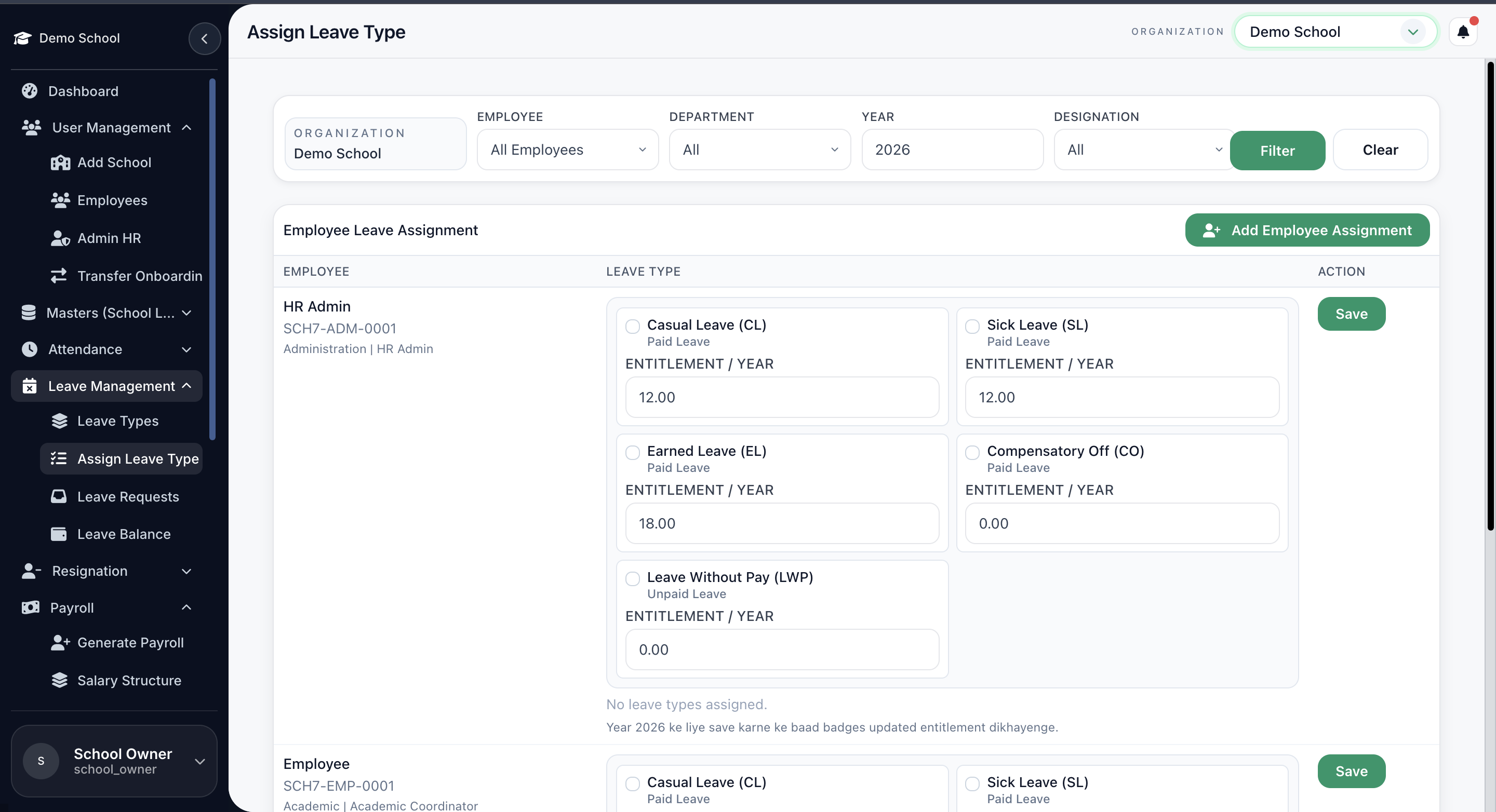Click the Employees group icon
Viewport: 1496px width, 812px height.
coord(60,200)
